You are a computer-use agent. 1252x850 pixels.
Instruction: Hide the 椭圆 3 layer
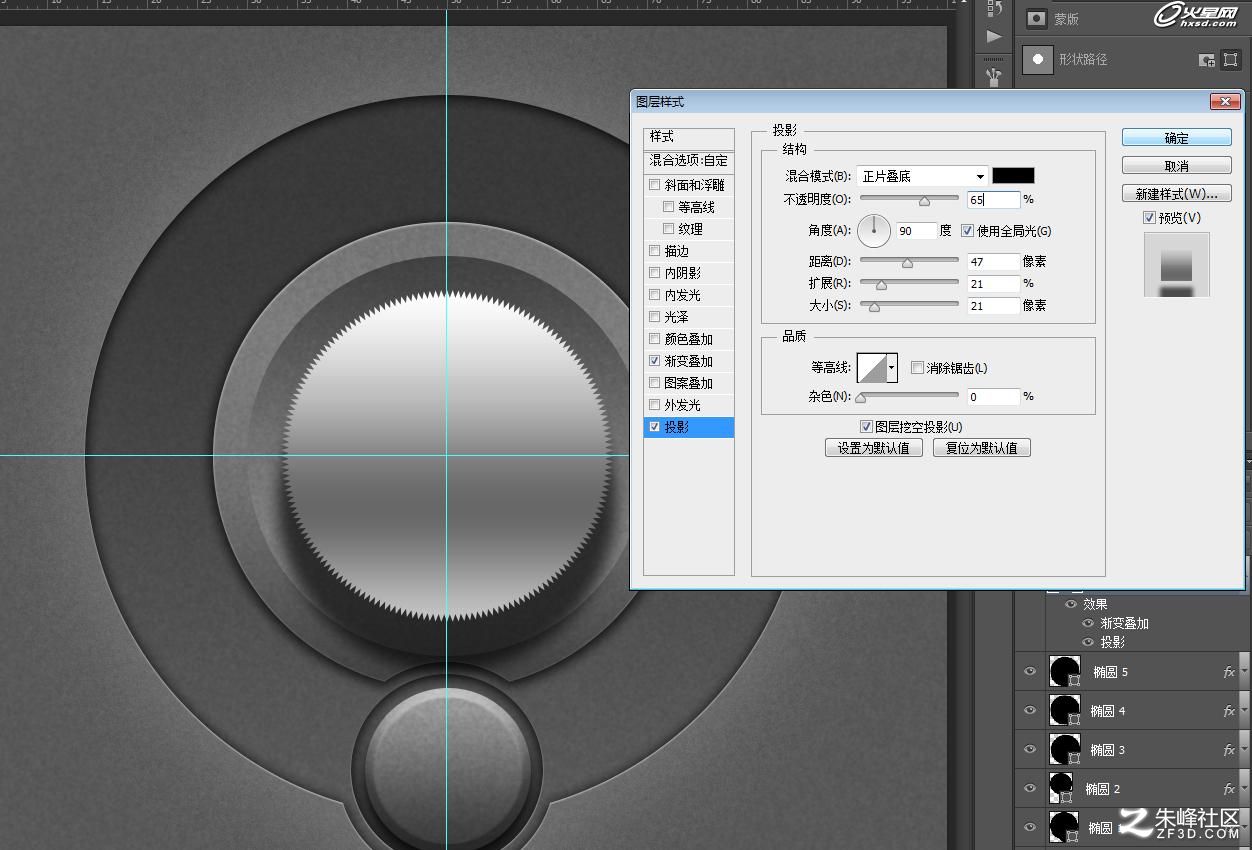1030,750
